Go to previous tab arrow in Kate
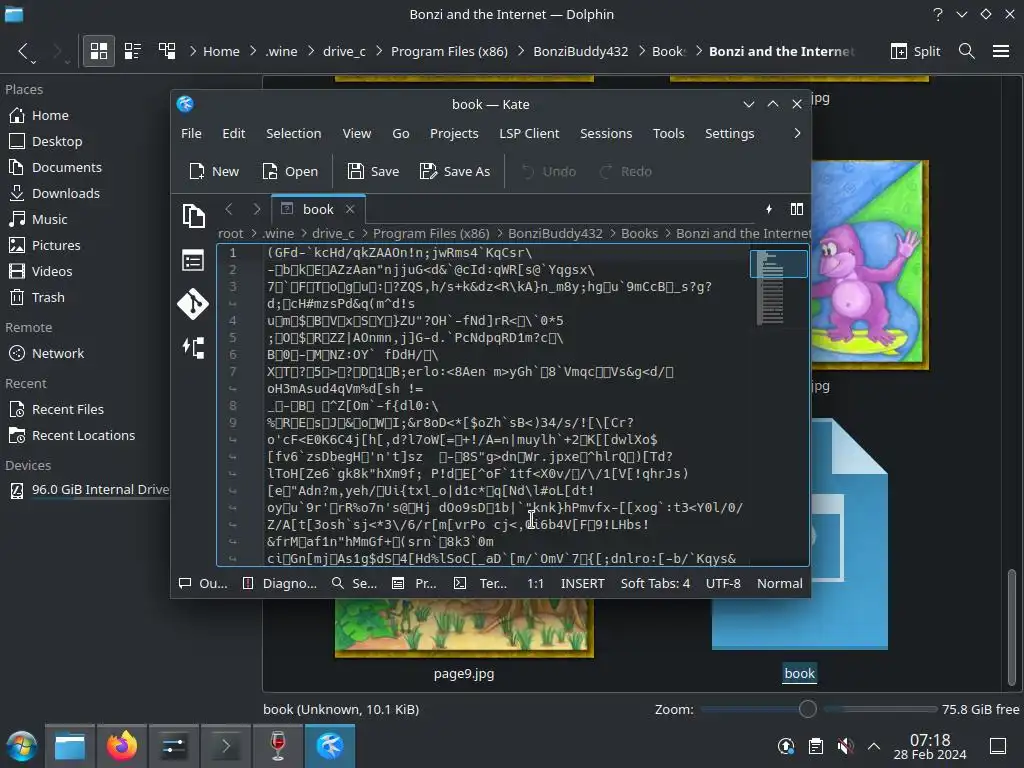This screenshot has width=1024, height=768. click(x=229, y=209)
